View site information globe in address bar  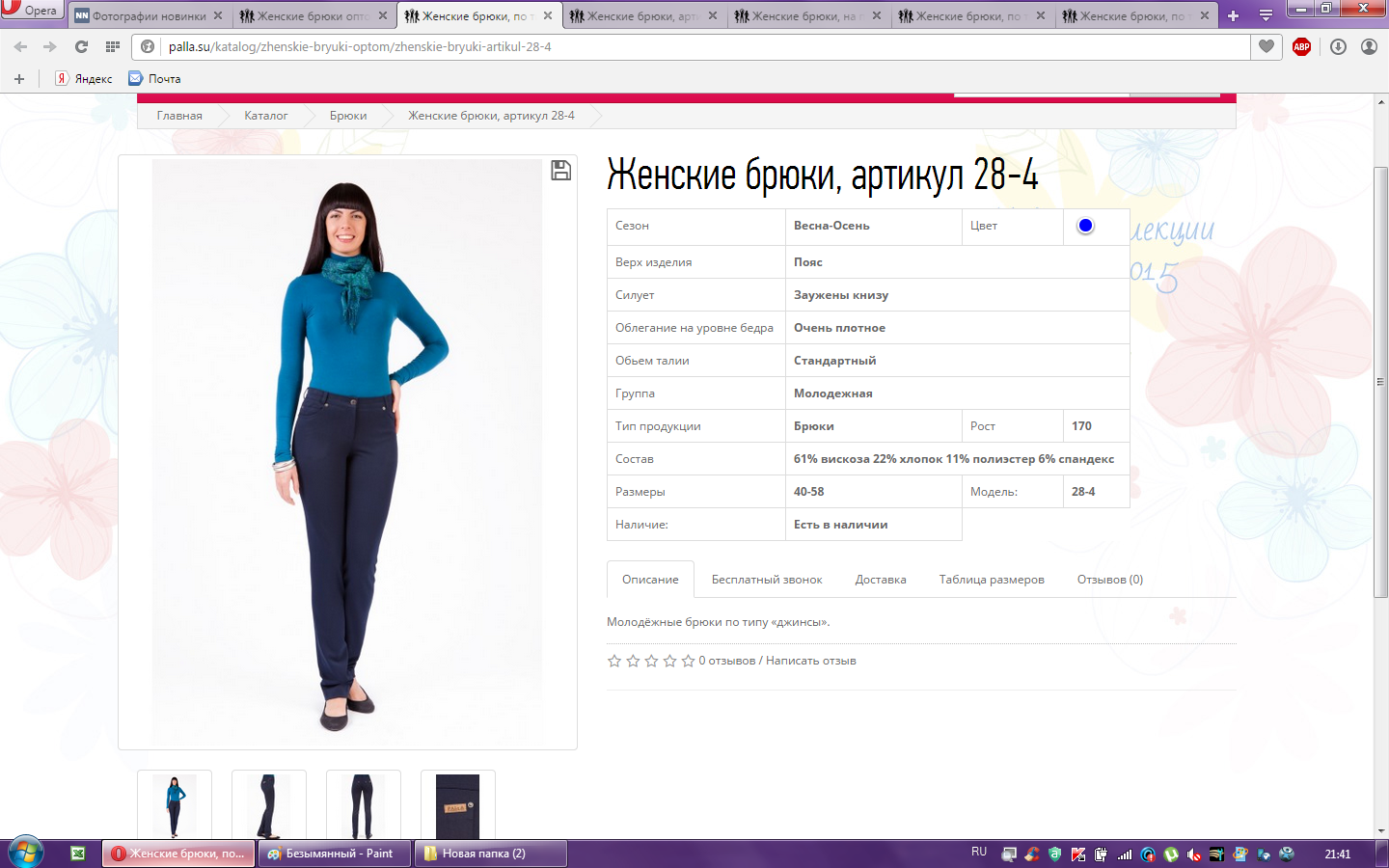click(x=148, y=46)
